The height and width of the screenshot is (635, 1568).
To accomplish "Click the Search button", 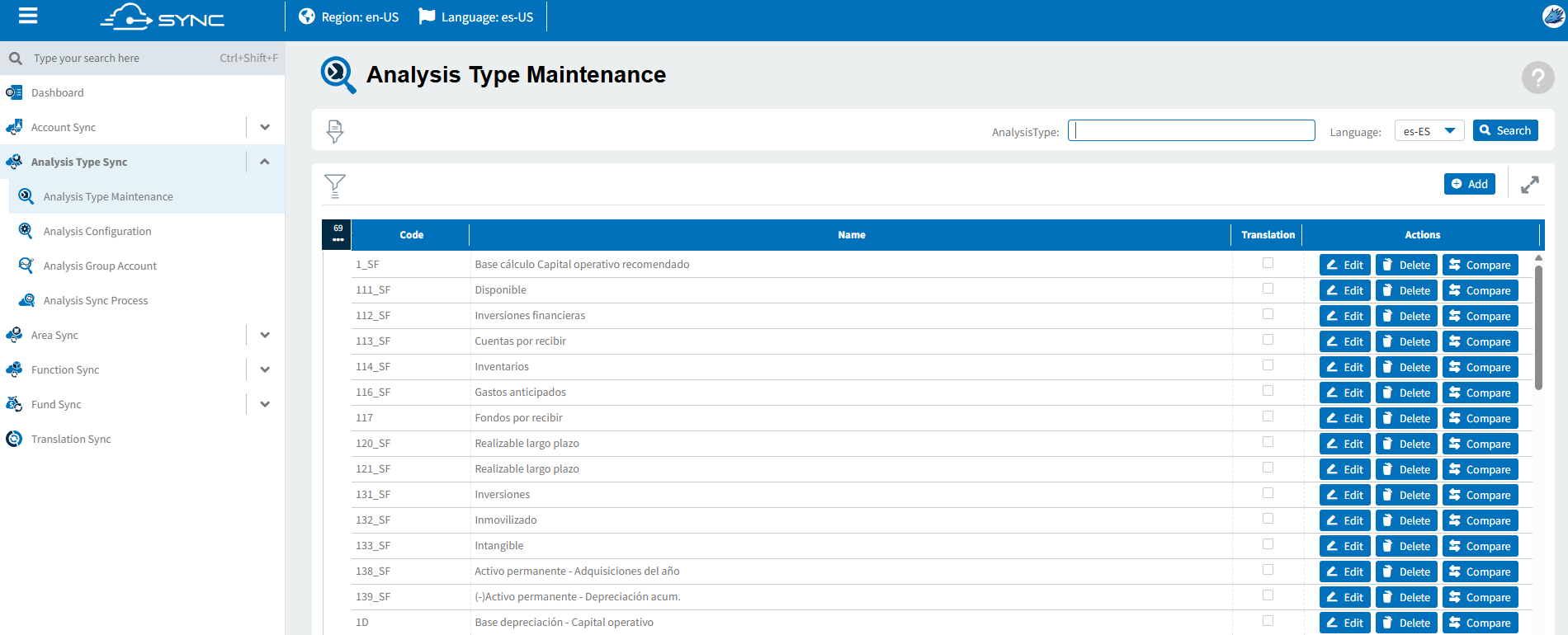I will [x=1505, y=130].
